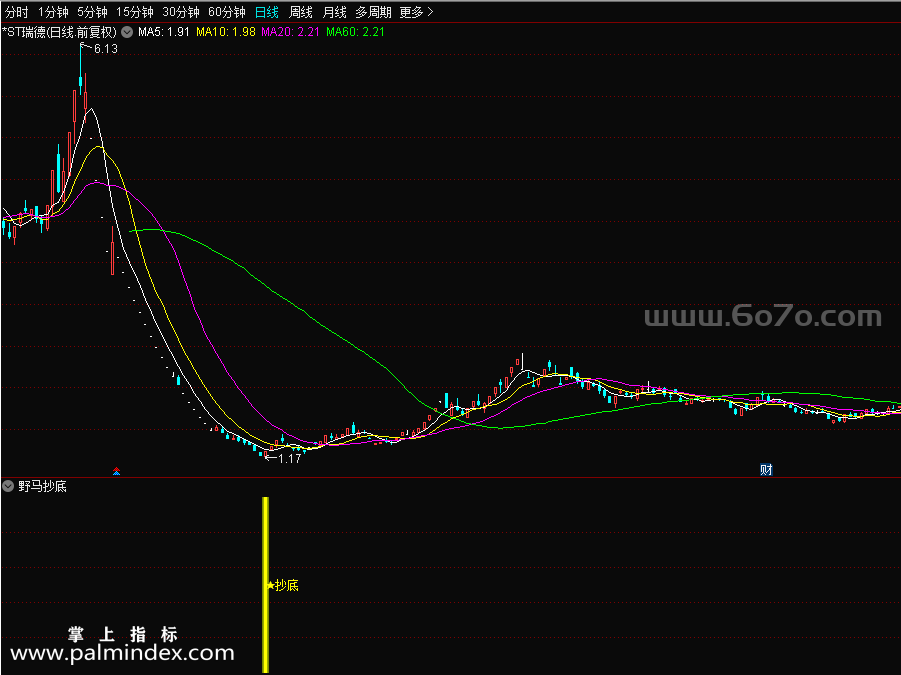Open dropdown next to *ST瑞德 title
The image size is (901, 675).
click(x=127, y=32)
